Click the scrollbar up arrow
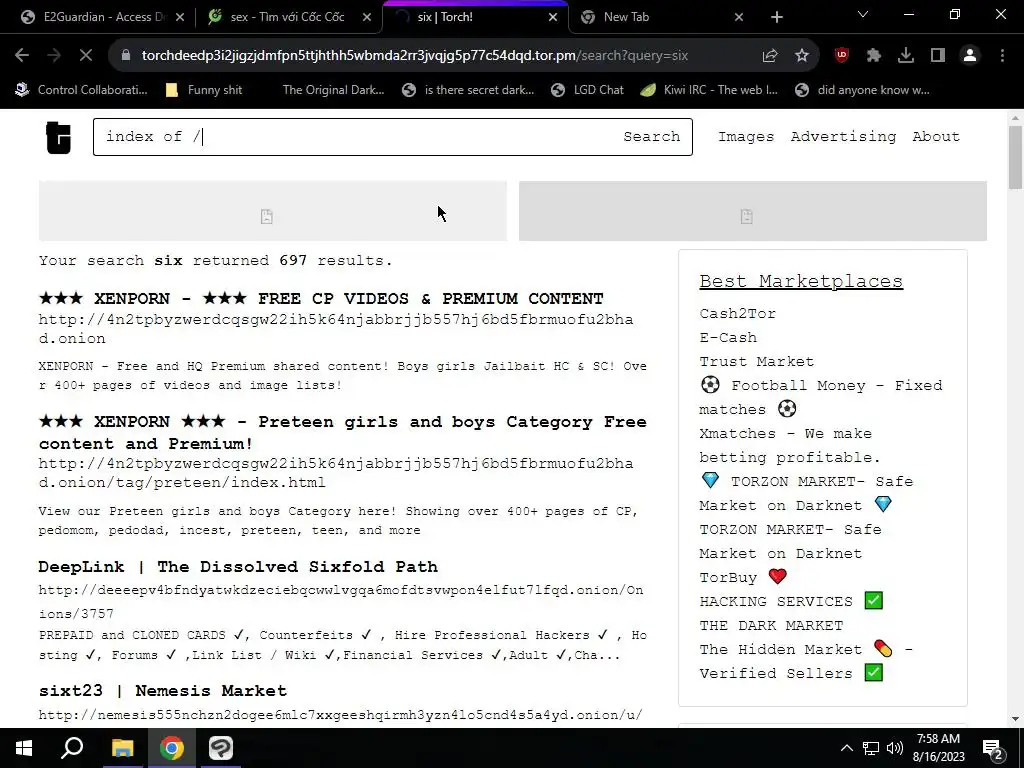 pyautogui.click(x=1015, y=118)
